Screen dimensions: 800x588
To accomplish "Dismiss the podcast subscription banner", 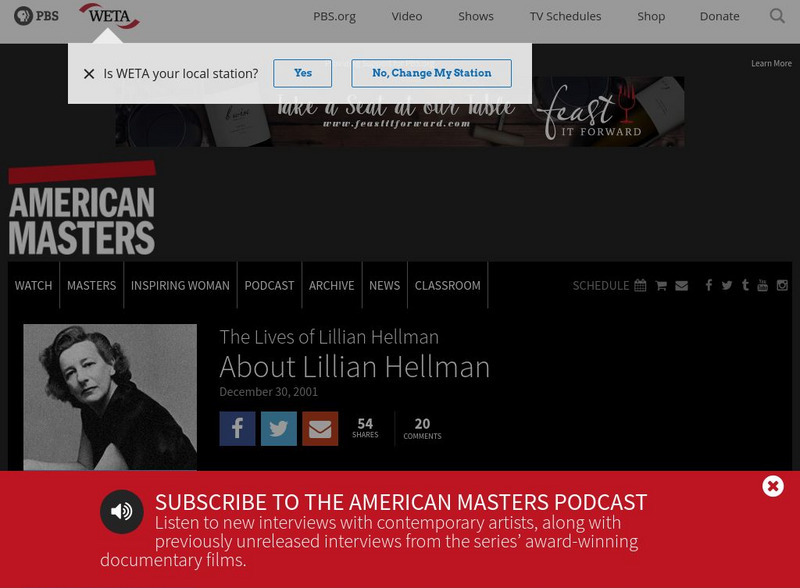I will tap(772, 486).
